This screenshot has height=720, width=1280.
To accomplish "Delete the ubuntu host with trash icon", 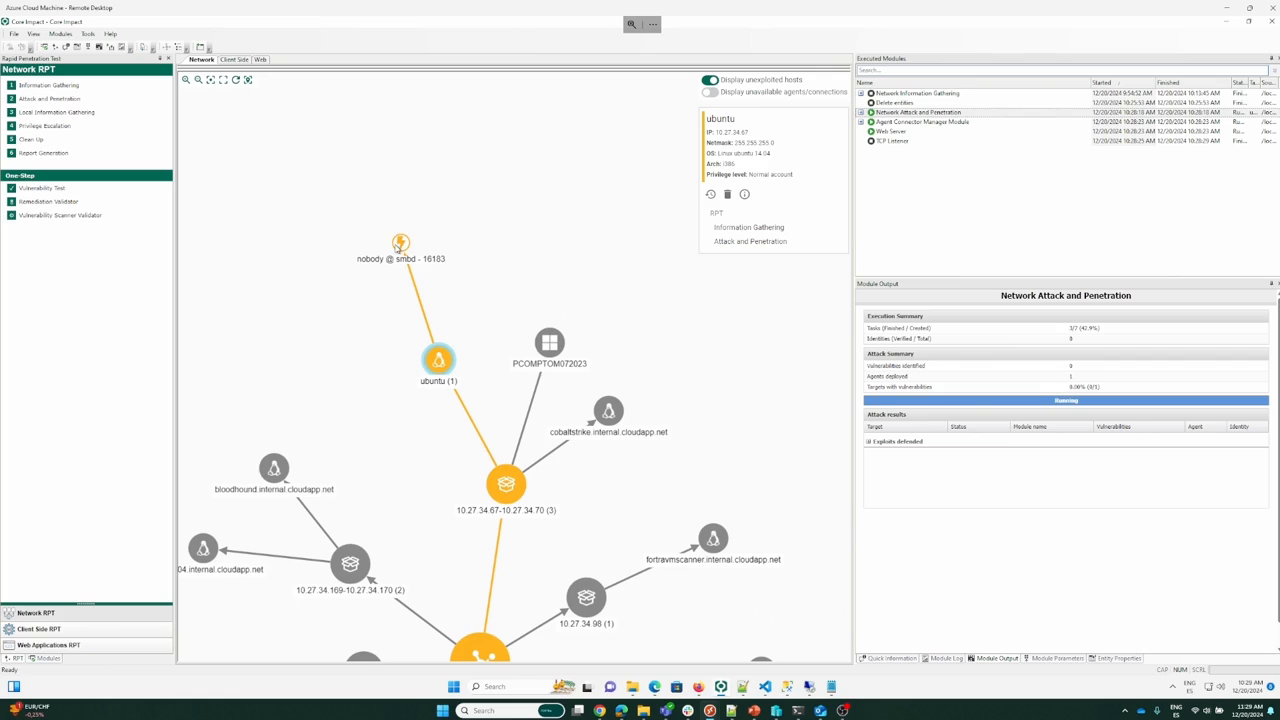I will 727,194.
